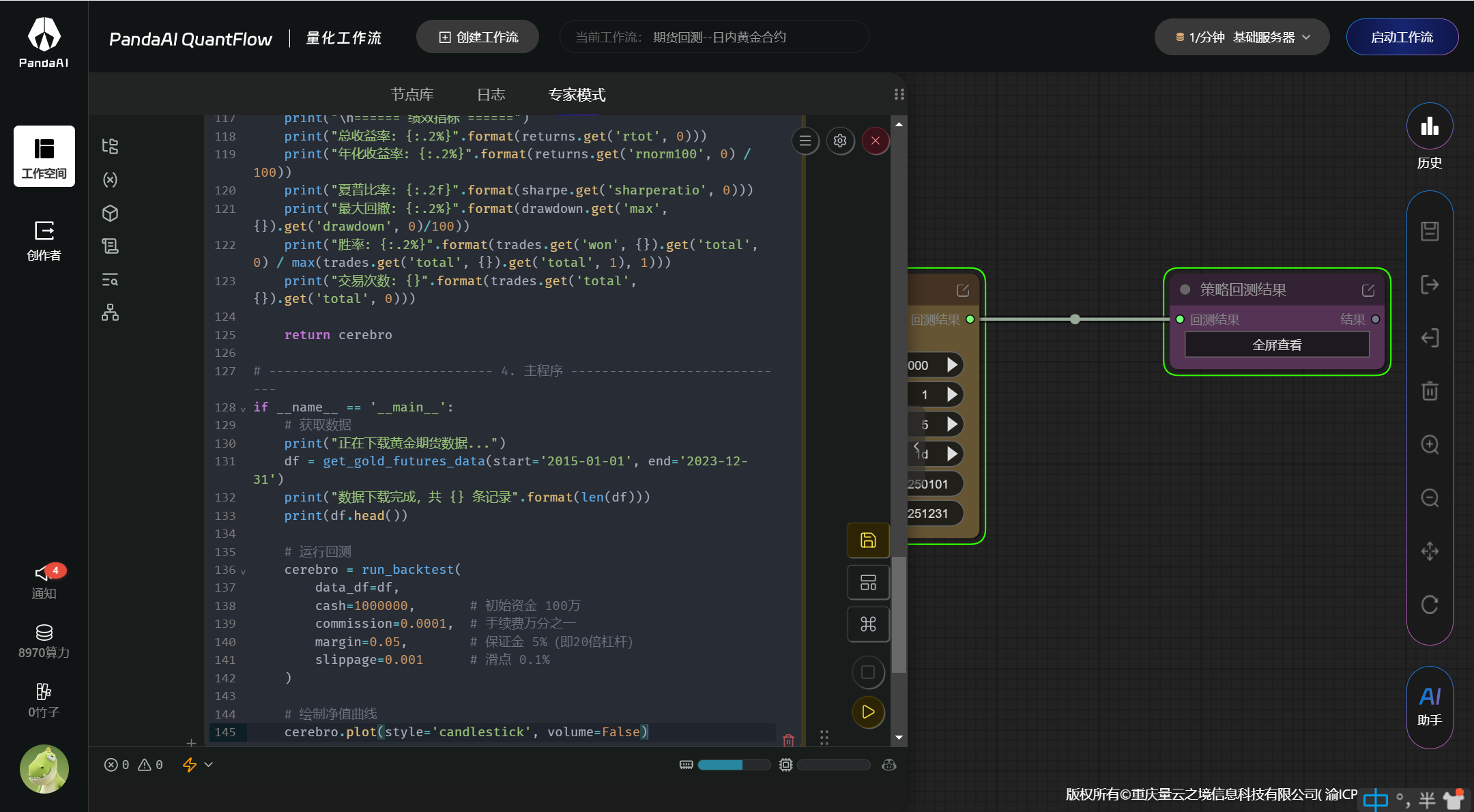Open the lightning bolt dropdown

pos(198,765)
